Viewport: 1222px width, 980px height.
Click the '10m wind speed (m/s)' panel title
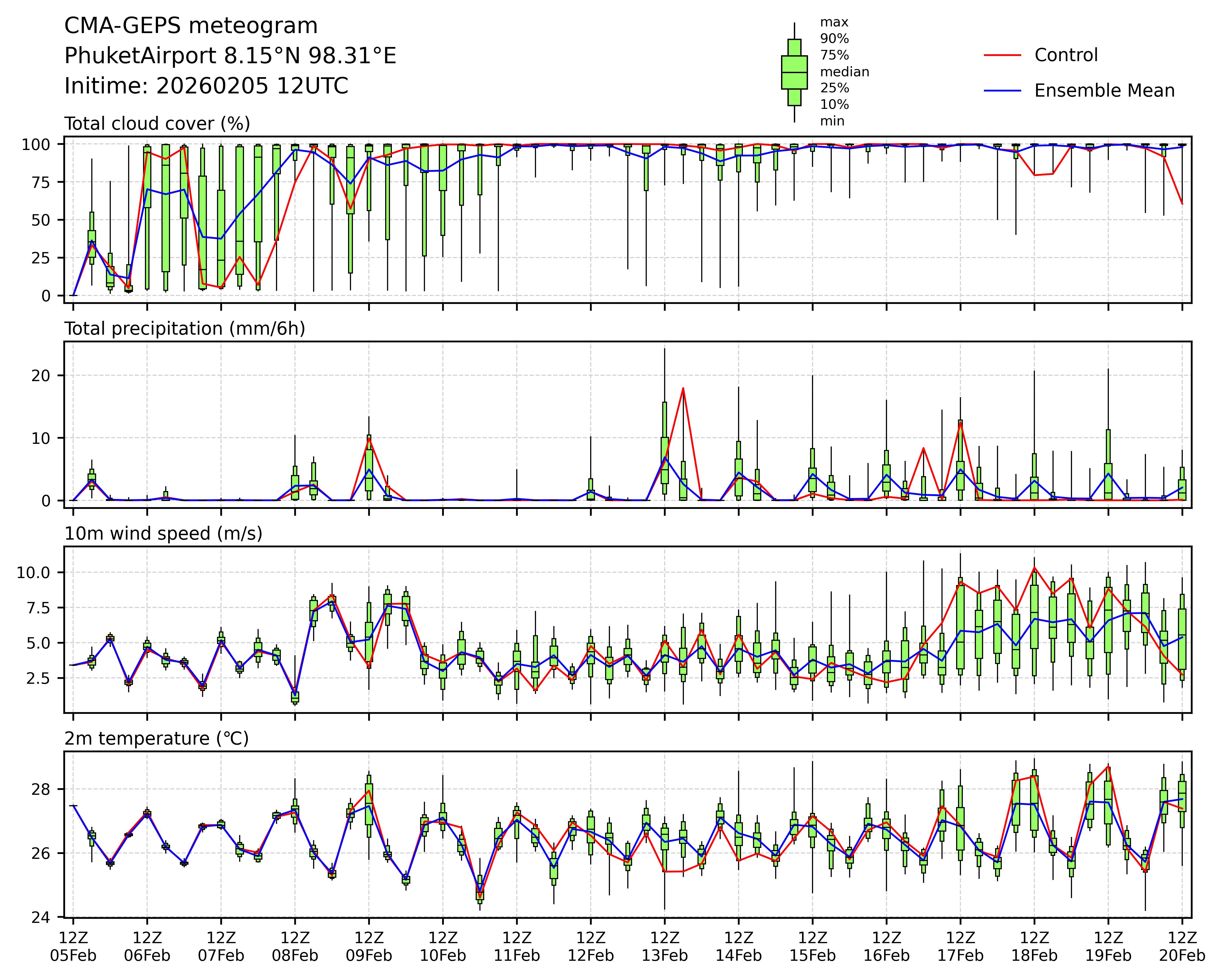163,533
